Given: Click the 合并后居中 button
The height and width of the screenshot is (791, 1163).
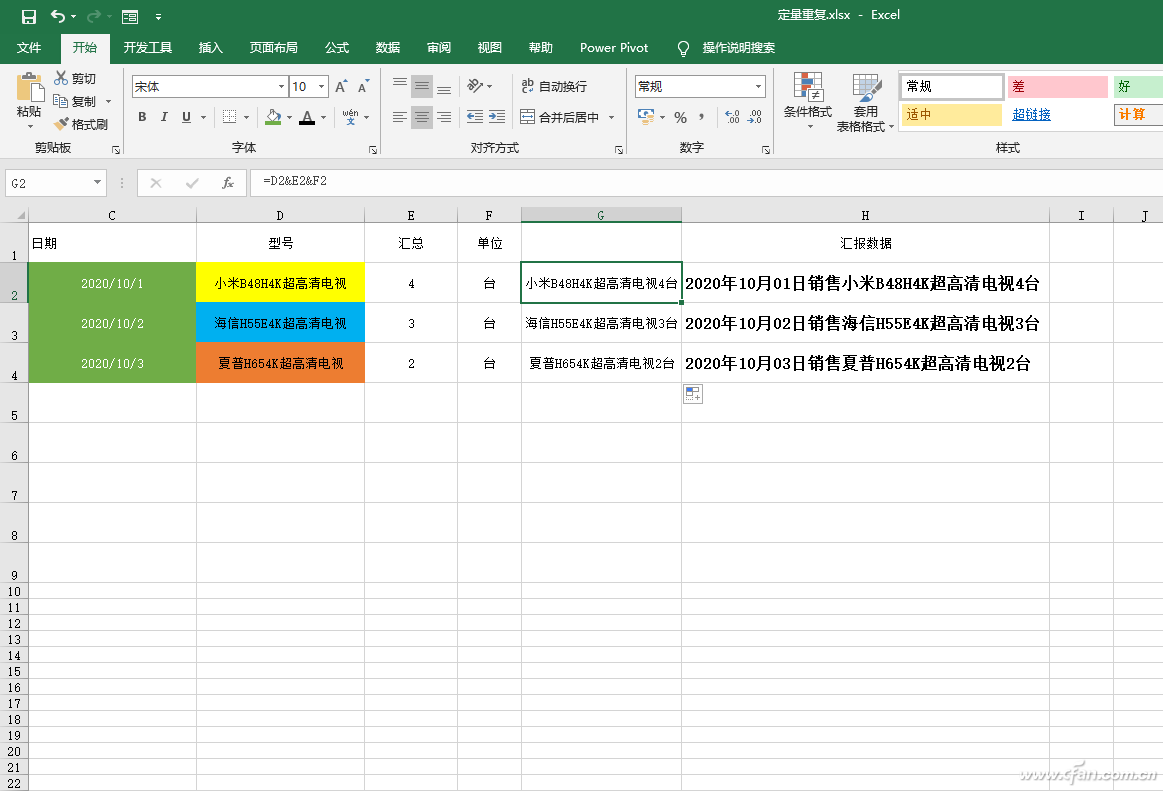Looking at the screenshot, I should click(x=561, y=117).
